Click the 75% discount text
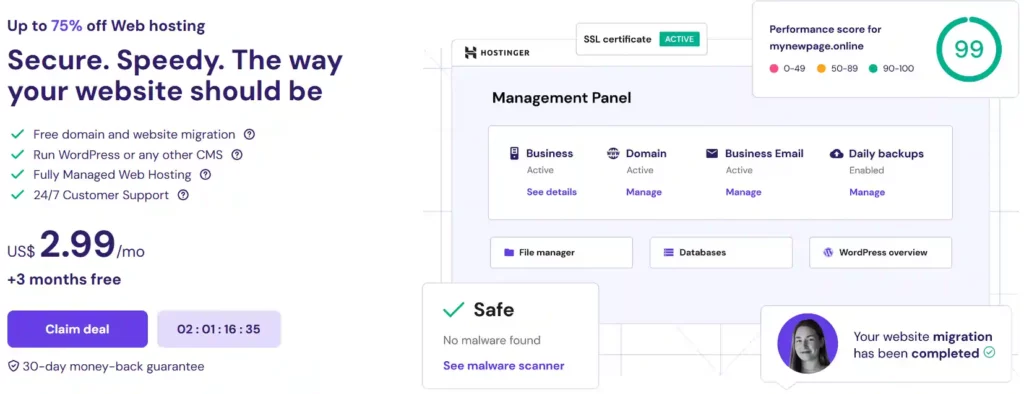This screenshot has height=394, width=1024. click(x=67, y=26)
